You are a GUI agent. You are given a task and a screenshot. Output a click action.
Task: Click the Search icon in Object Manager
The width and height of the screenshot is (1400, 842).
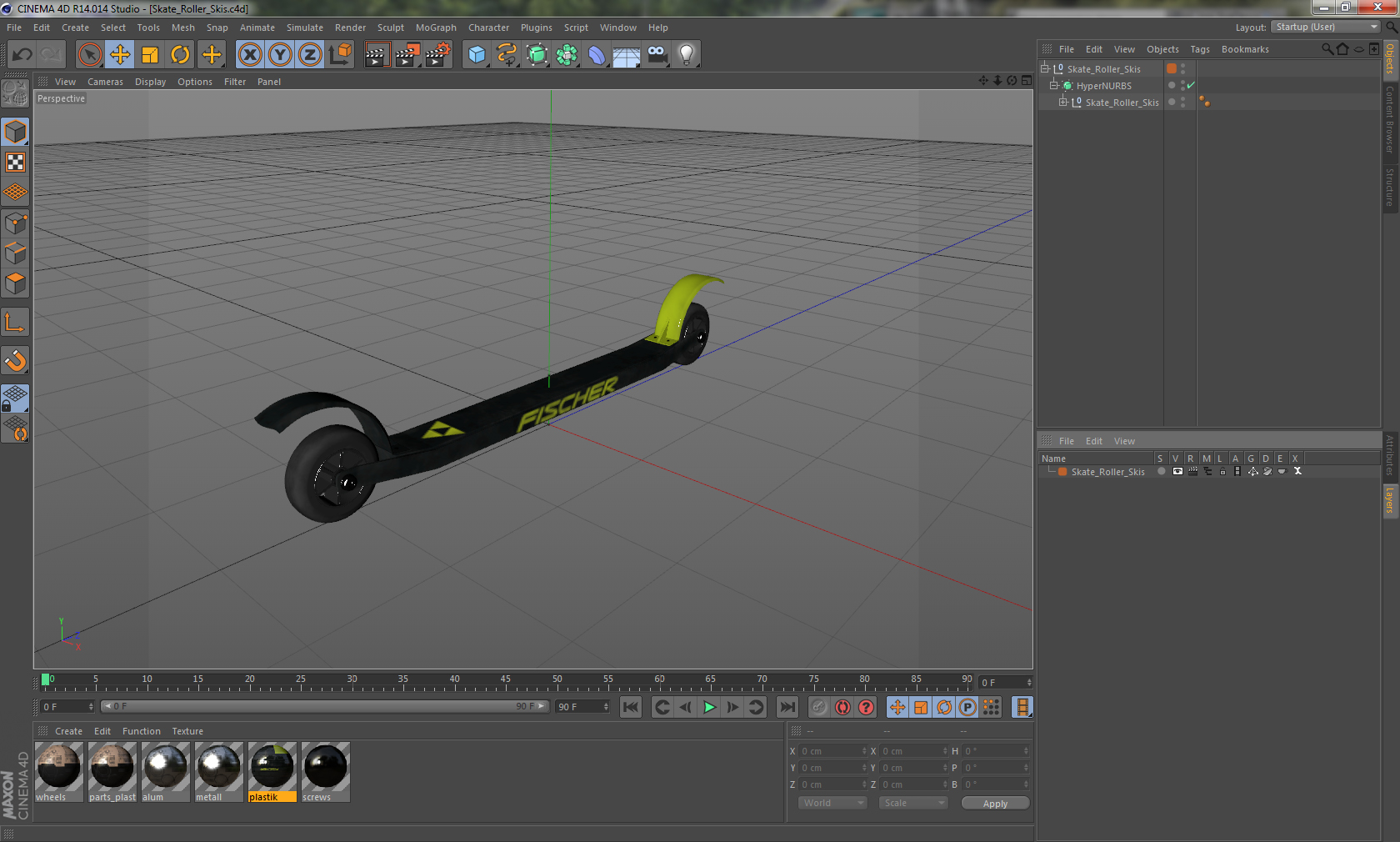pyautogui.click(x=1327, y=49)
